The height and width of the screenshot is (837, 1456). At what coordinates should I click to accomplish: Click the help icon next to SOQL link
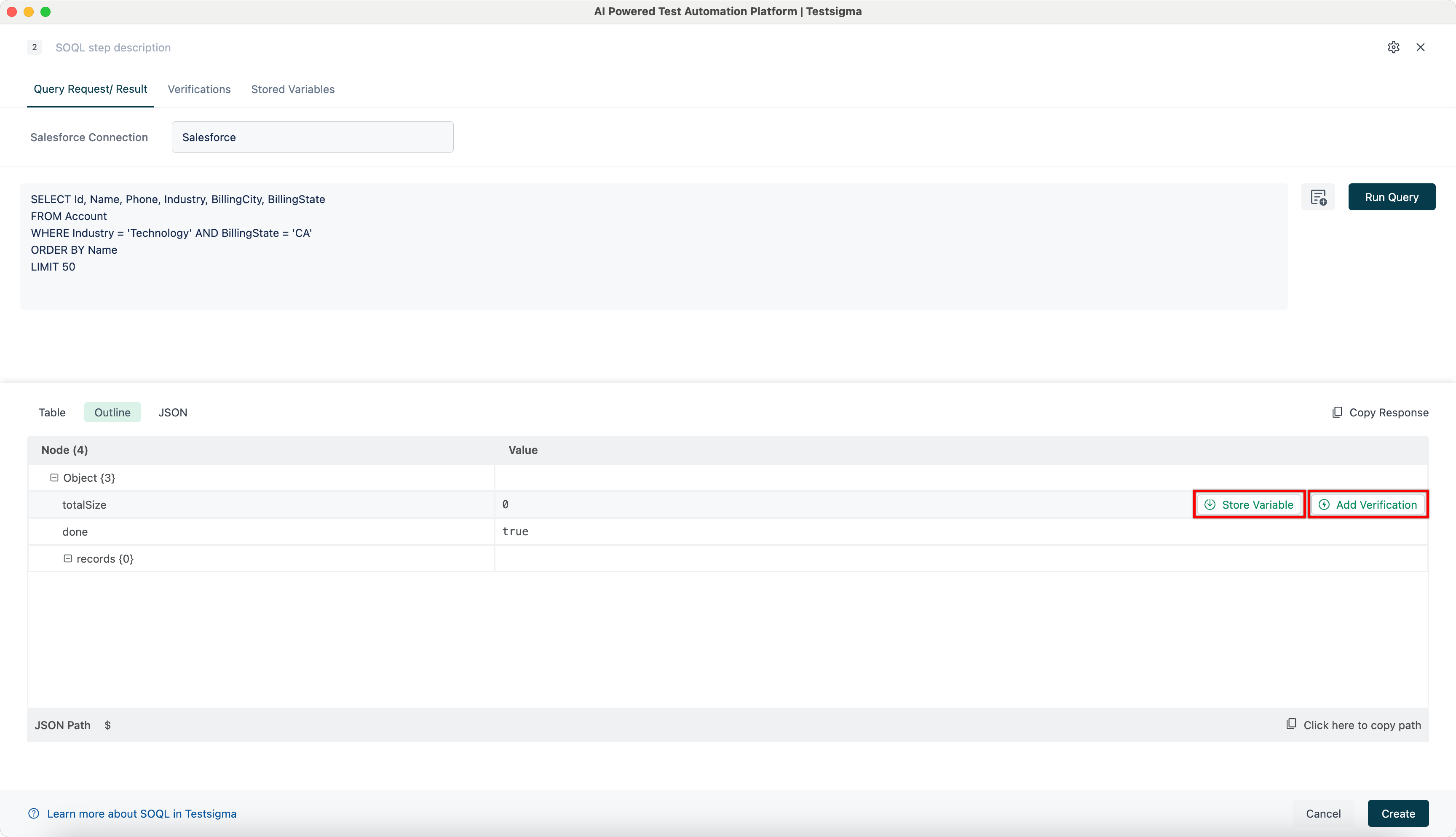(33, 813)
